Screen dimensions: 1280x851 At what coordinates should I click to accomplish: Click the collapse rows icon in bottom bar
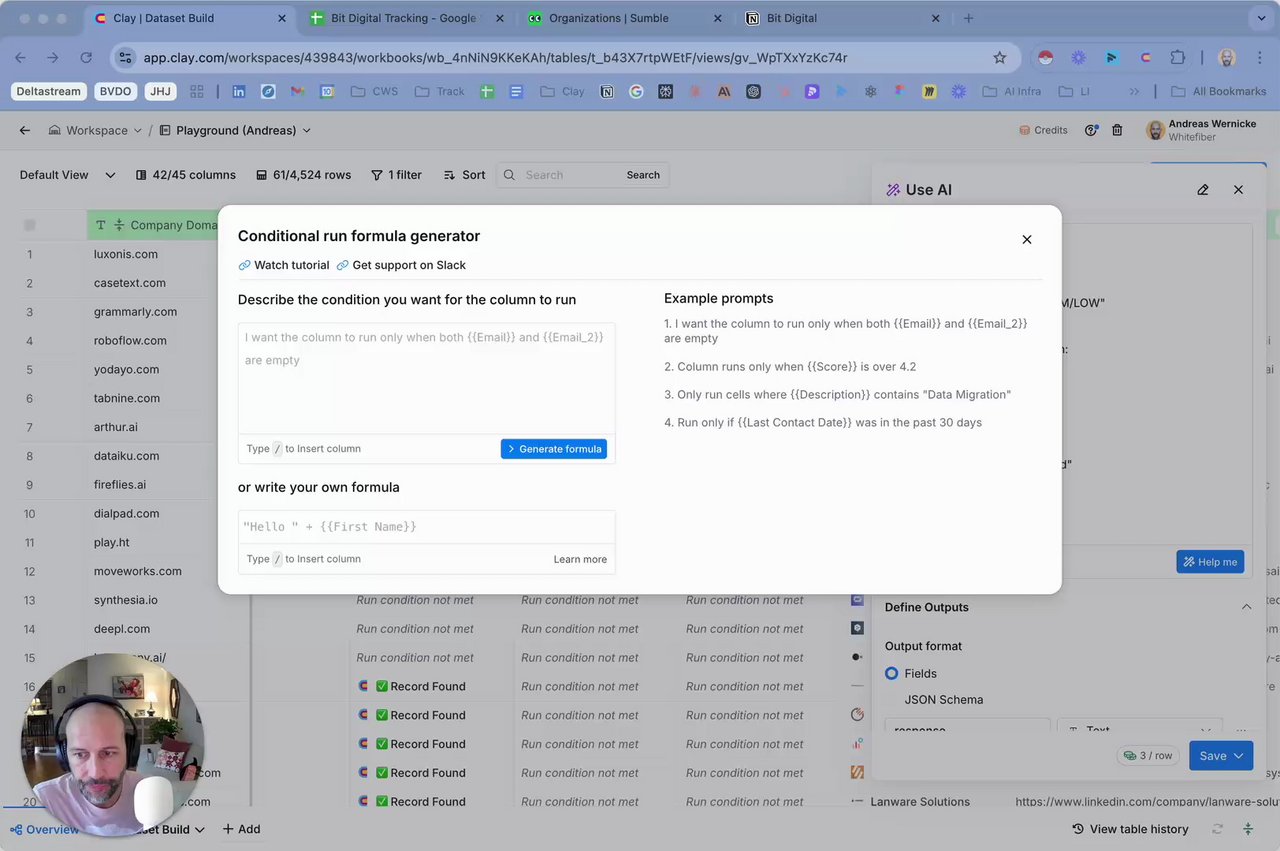point(1248,829)
